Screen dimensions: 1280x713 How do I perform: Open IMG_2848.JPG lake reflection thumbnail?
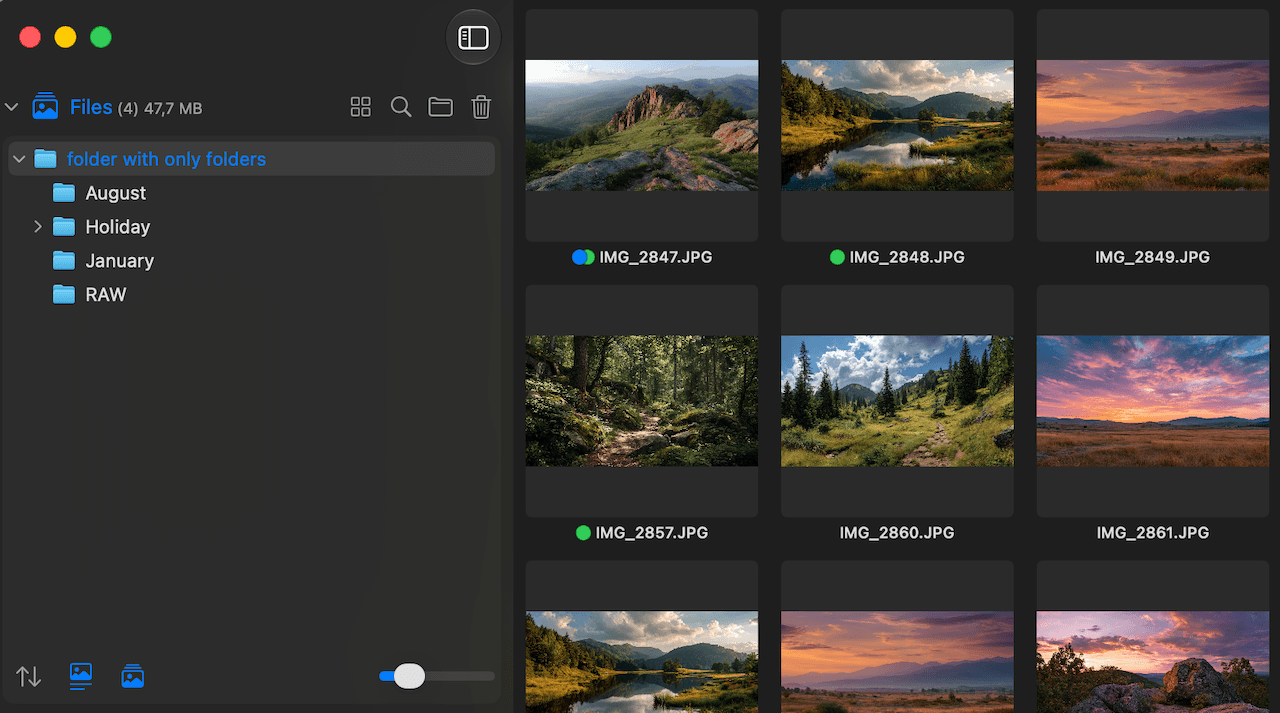point(897,125)
